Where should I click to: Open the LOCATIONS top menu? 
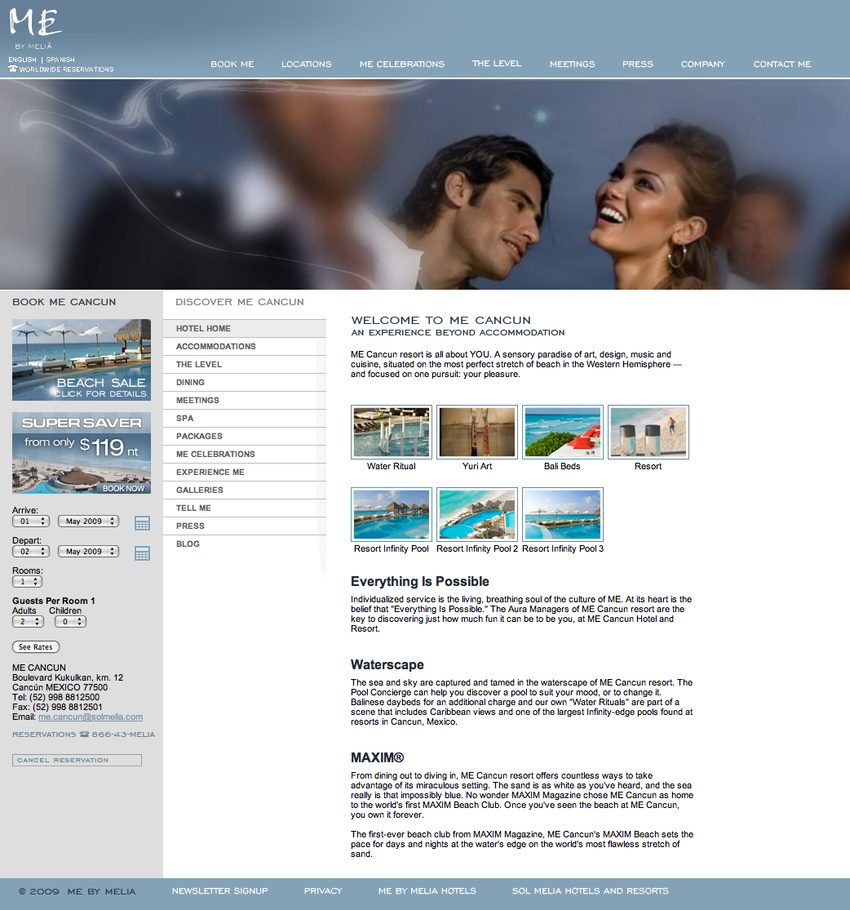coord(306,64)
